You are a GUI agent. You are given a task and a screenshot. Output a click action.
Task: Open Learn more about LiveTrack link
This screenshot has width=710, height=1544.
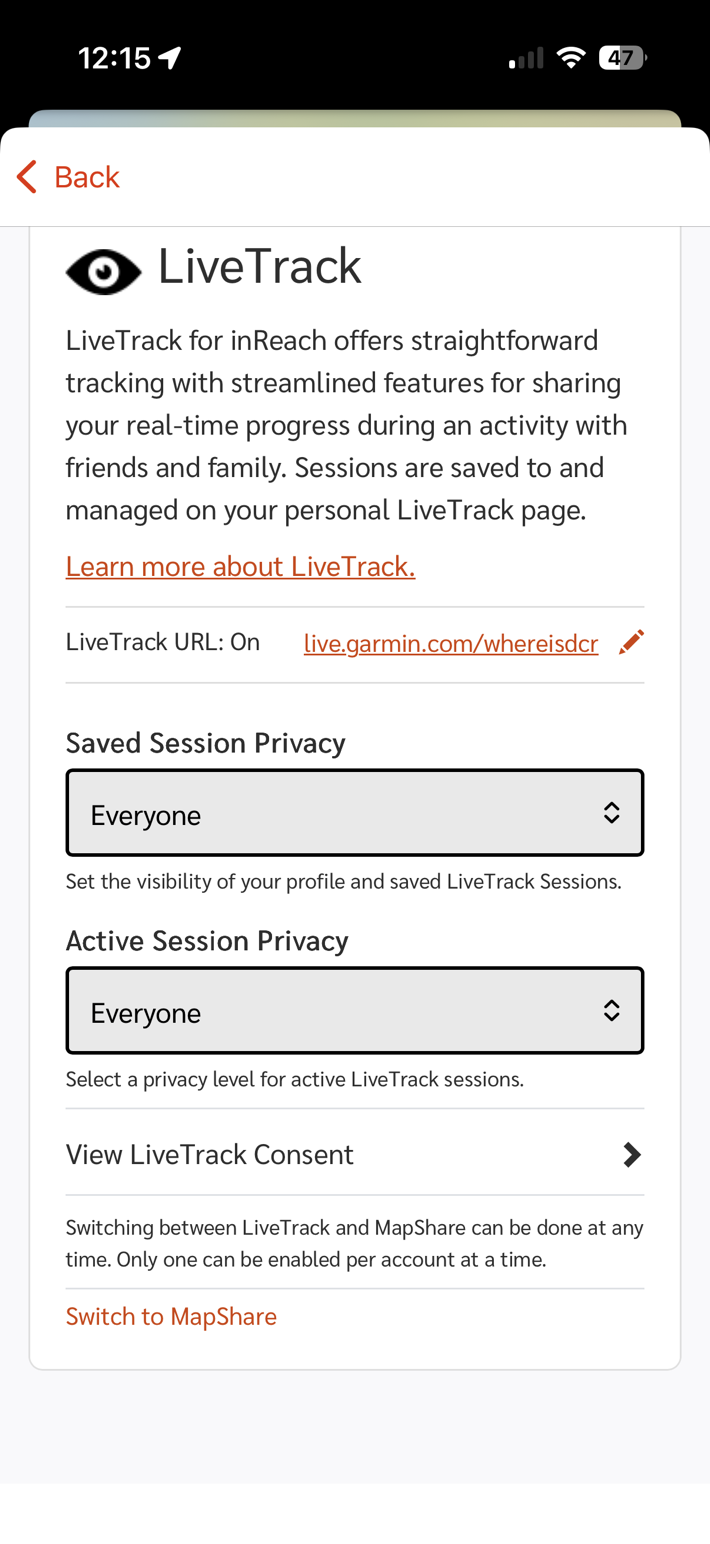click(240, 567)
